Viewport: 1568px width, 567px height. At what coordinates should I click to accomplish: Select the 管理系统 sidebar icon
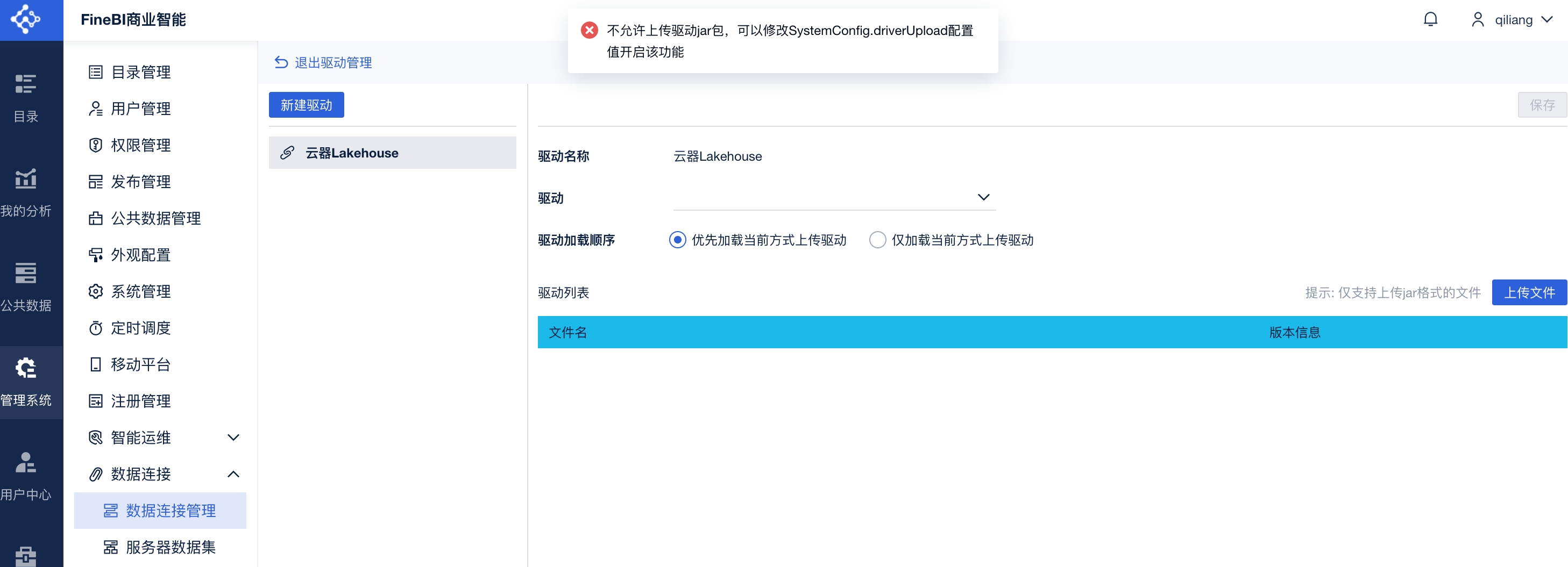click(x=26, y=382)
